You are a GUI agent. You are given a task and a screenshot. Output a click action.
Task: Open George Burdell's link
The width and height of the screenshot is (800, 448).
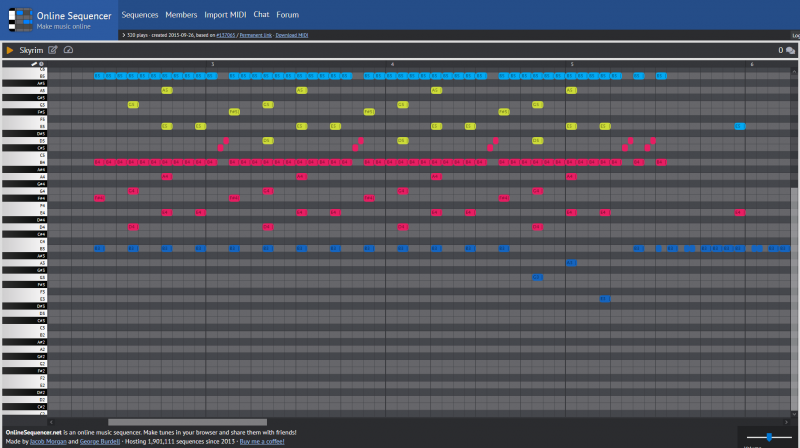(100, 441)
